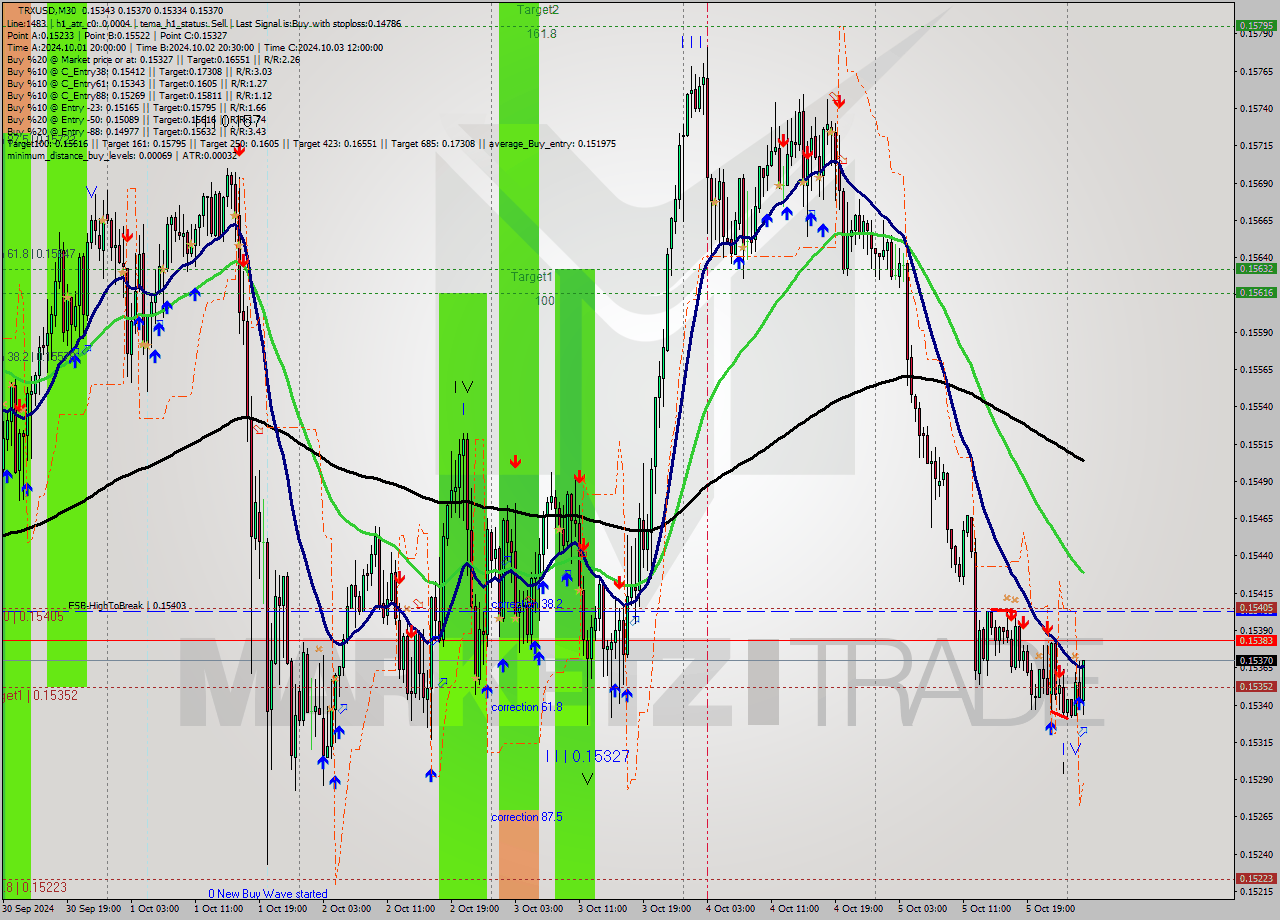Click the '1 Oct 19:00' time label

(x=285, y=909)
